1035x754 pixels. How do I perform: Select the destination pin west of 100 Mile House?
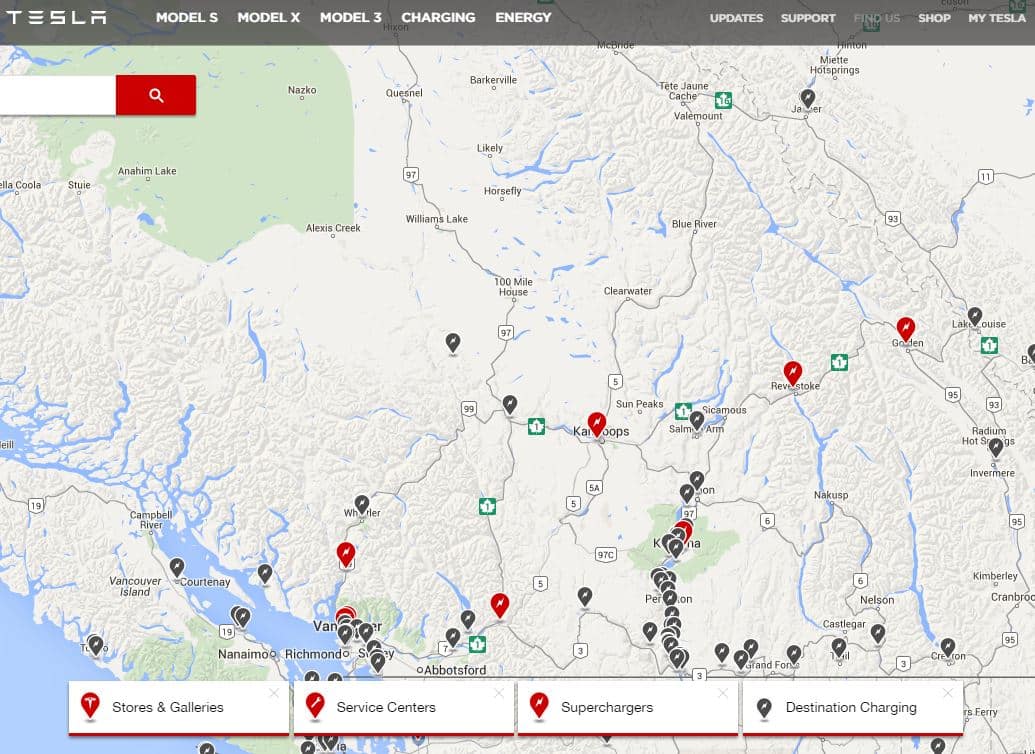[x=453, y=343]
